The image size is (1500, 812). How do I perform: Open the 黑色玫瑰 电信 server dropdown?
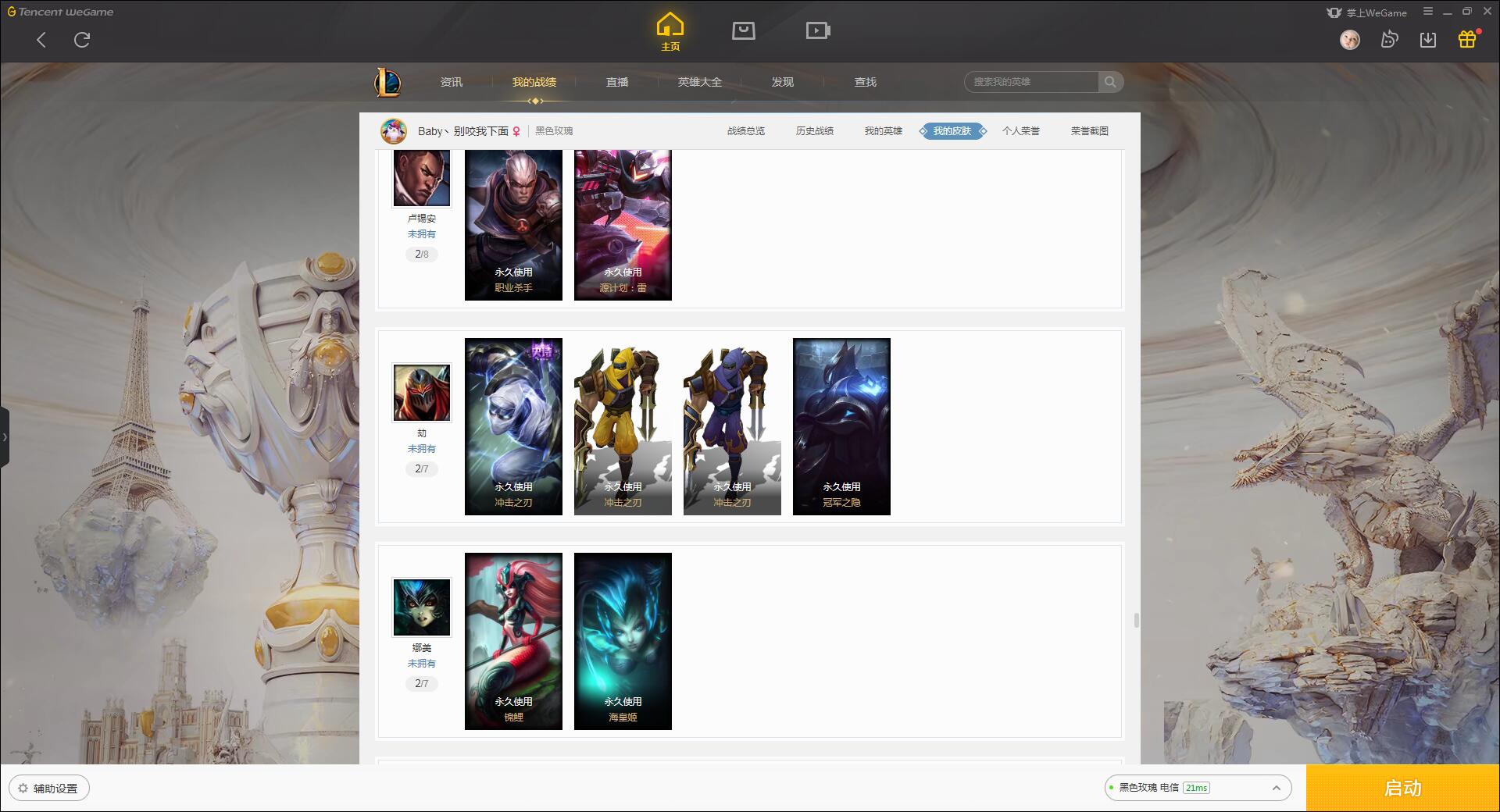1198,788
